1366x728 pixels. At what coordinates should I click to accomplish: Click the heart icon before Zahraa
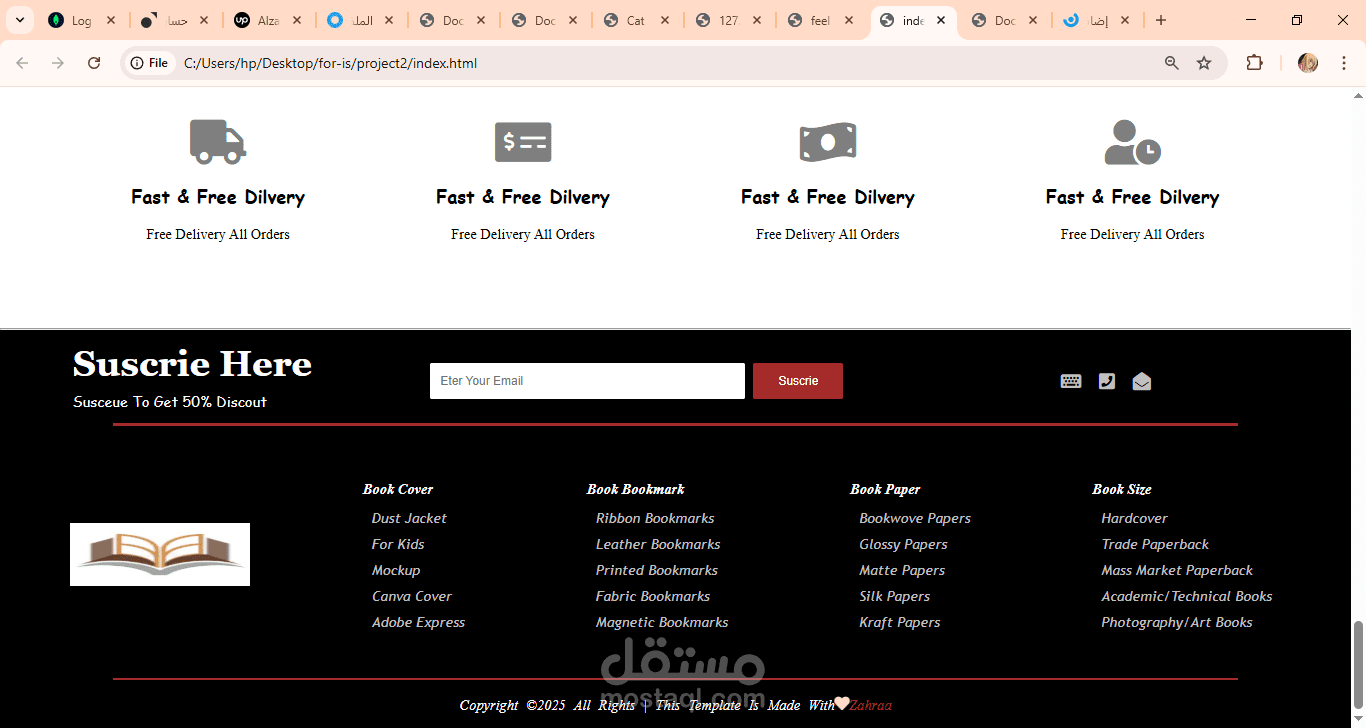tap(842, 703)
